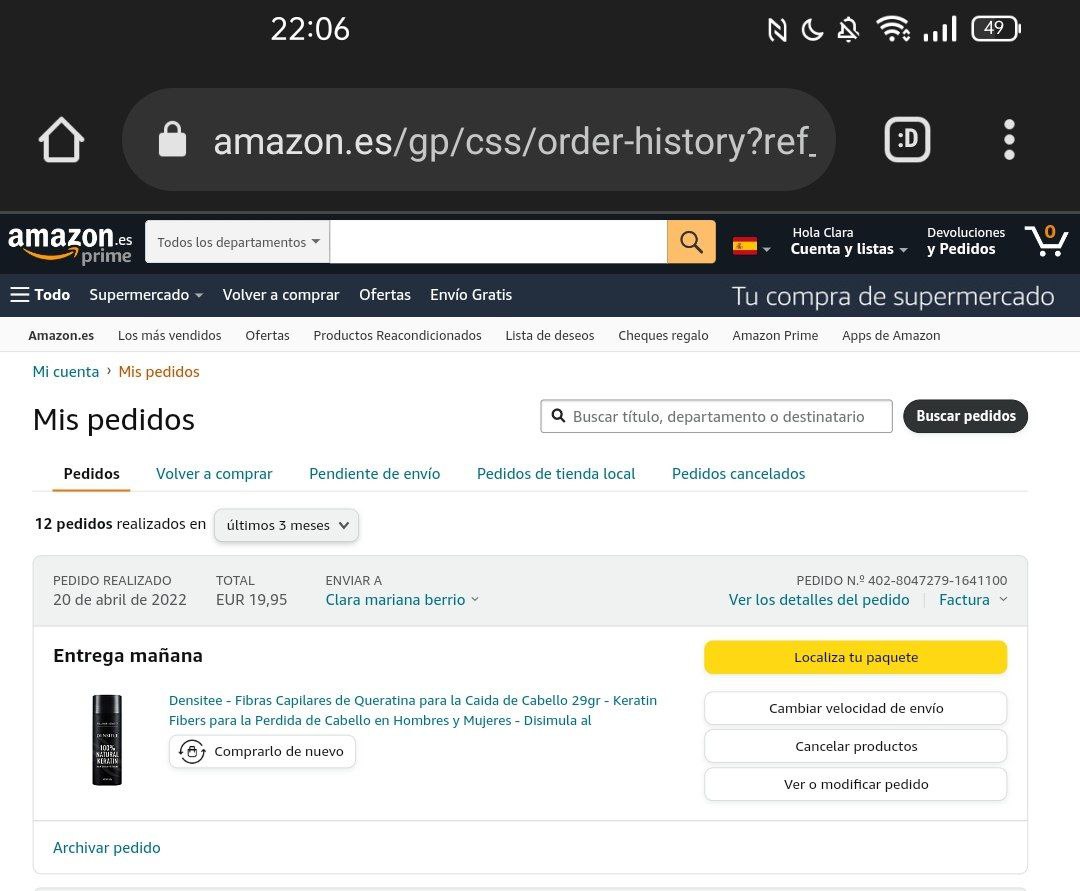Screen dimensions: 1080x891
Task: Open the browser three-dot menu
Action: [1009, 140]
